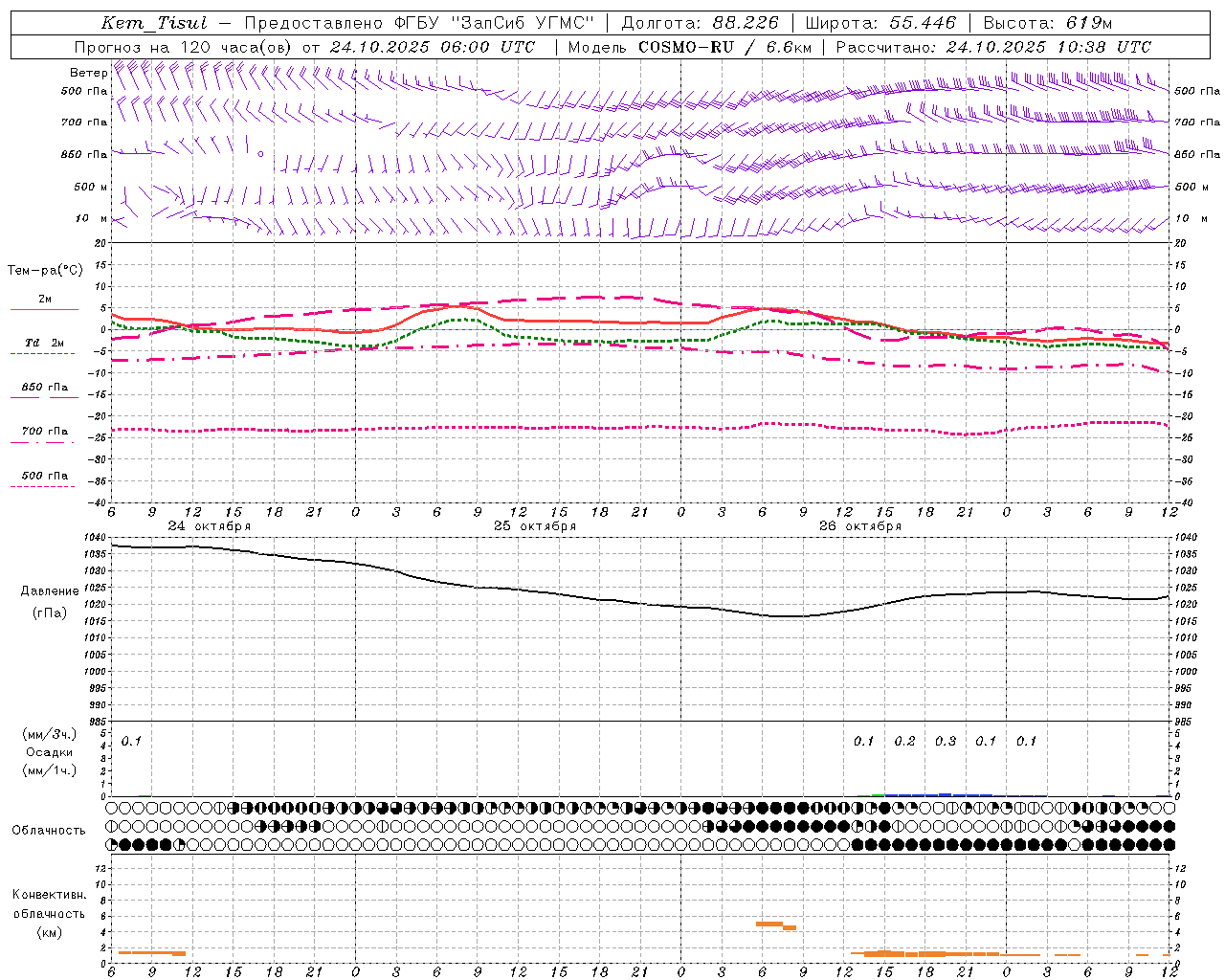1225x980 pixels.
Task: Click the (мм/1ч.) precipitation unit label
Action: pyautogui.click(x=50, y=770)
